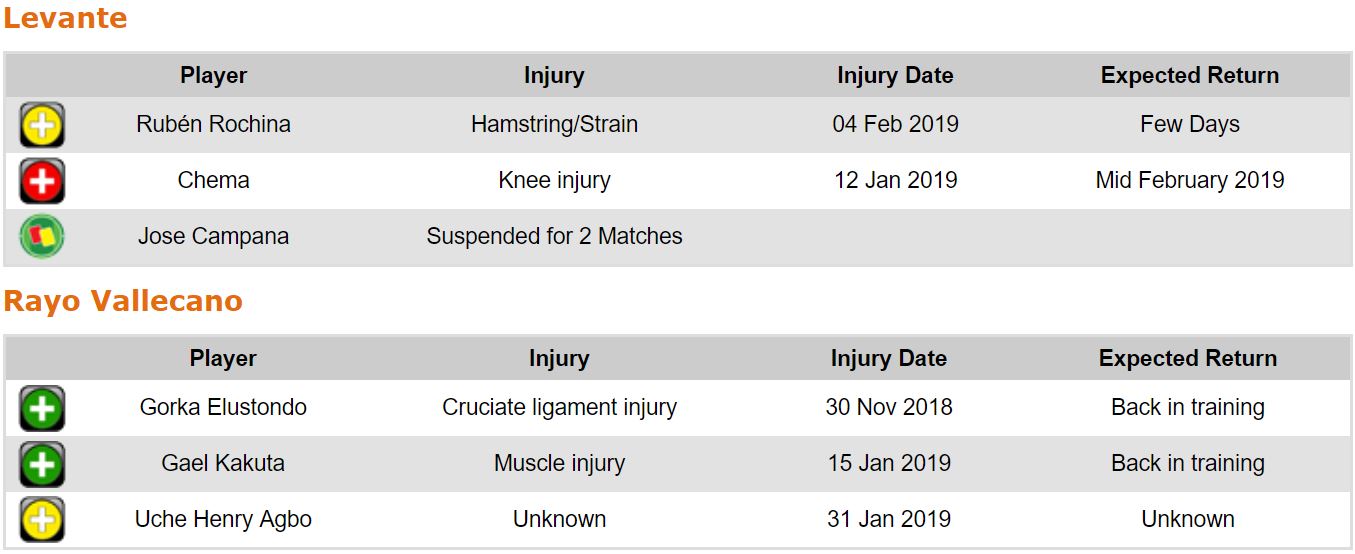
Task: Click Levante table's Expected Return column header
Action: [x=1189, y=76]
